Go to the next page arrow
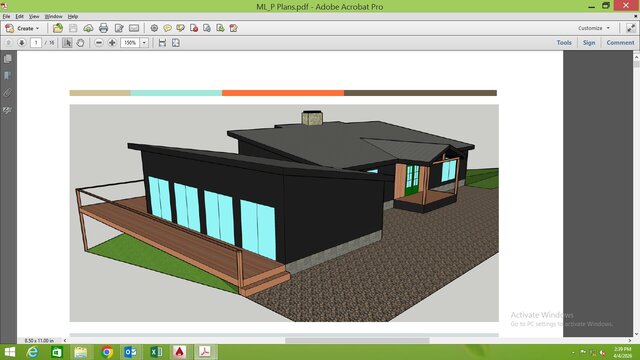The height and width of the screenshot is (360, 640). (x=22, y=42)
